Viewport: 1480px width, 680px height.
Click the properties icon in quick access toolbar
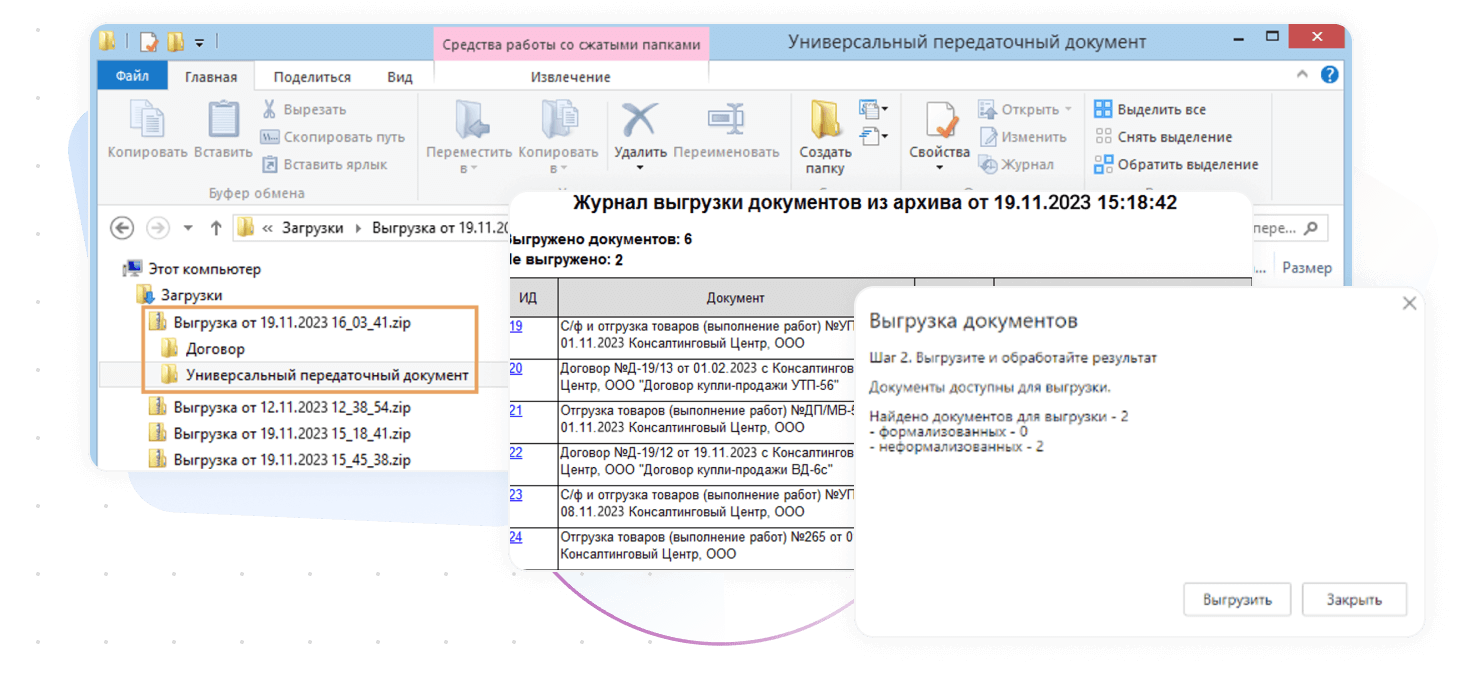click(x=149, y=42)
